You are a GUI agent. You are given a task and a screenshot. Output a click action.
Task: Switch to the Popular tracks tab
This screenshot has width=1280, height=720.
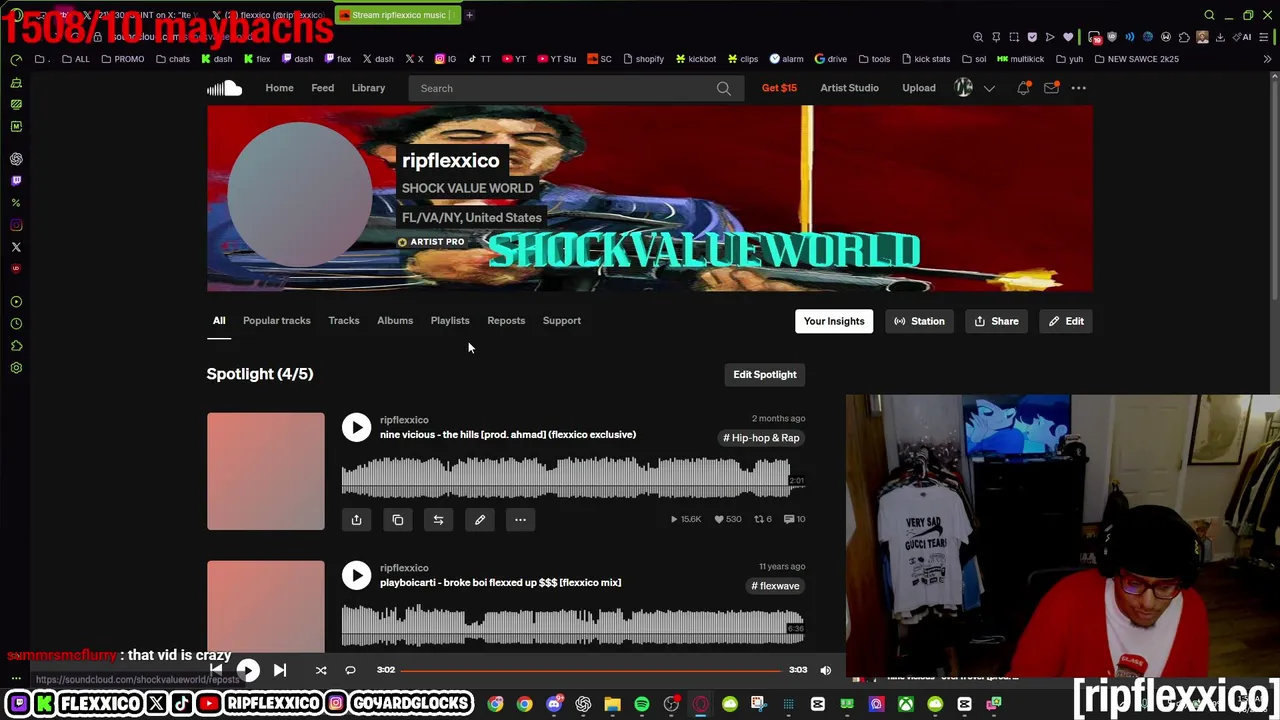click(x=277, y=321)
